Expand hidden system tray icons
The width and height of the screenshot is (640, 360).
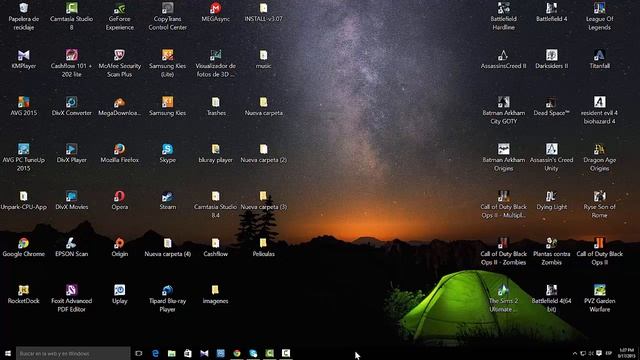575,353
